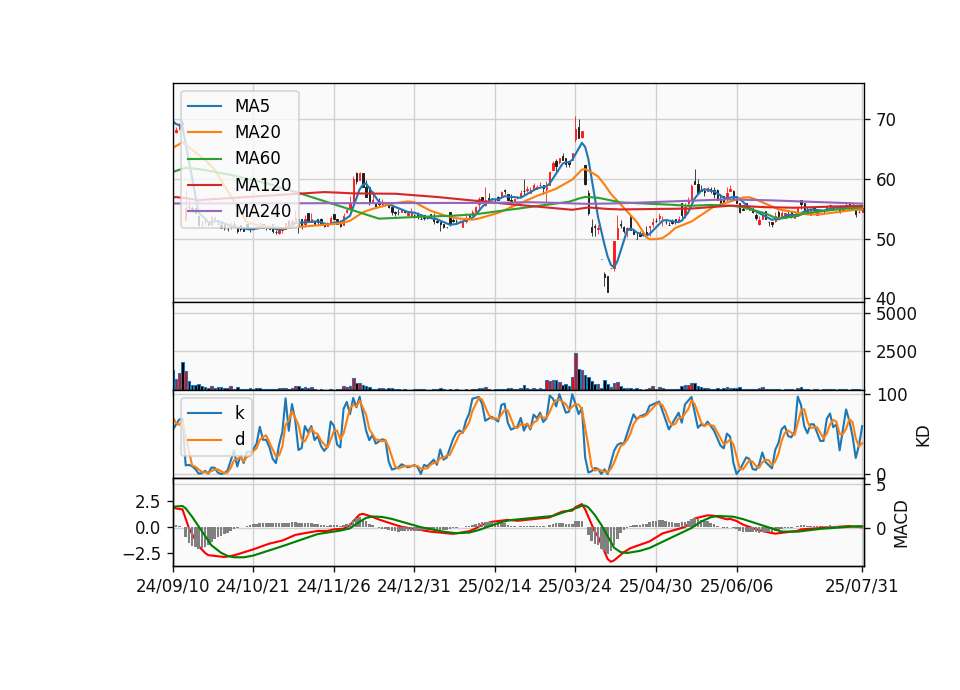Click the red MA120 legend line sample
This screenshot has width=960, height=690.
tap(204, 185)
